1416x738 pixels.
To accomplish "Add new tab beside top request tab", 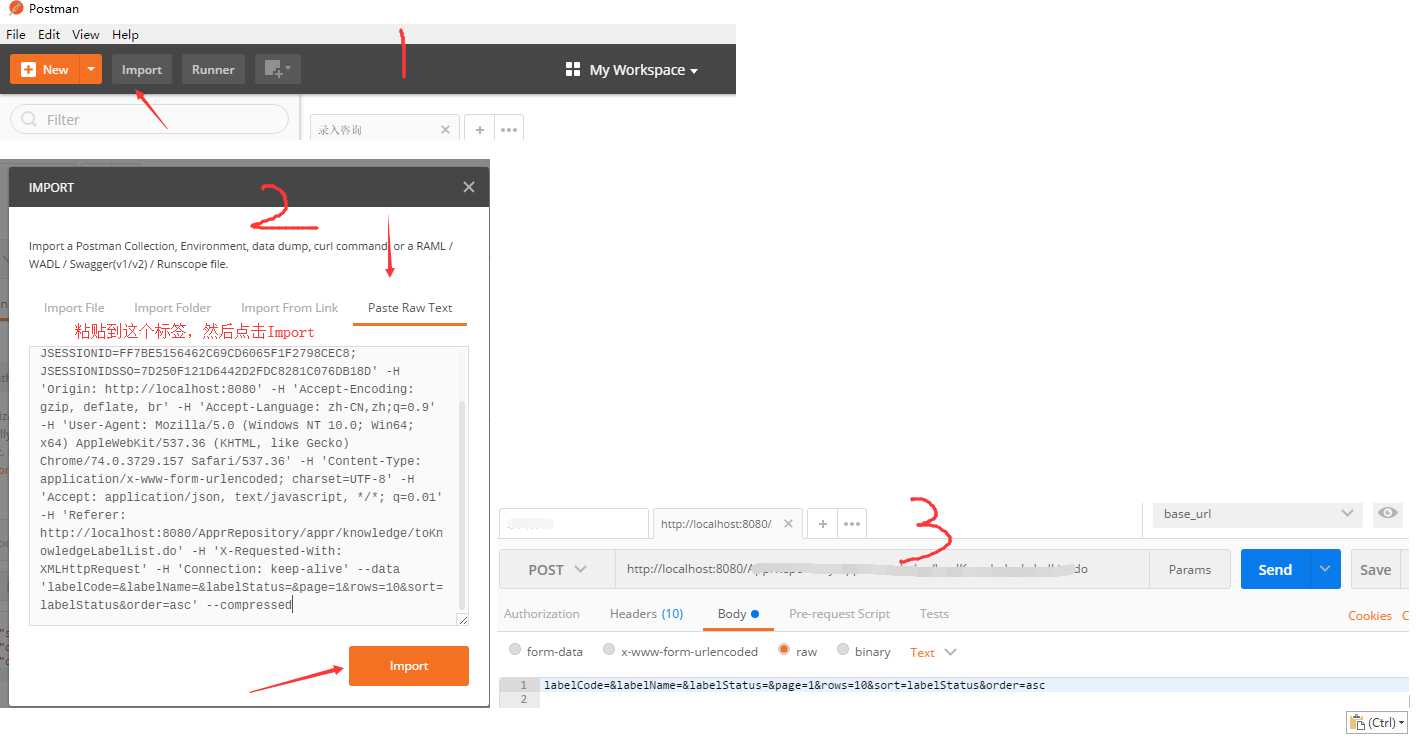I will click(x=480, y=130).
